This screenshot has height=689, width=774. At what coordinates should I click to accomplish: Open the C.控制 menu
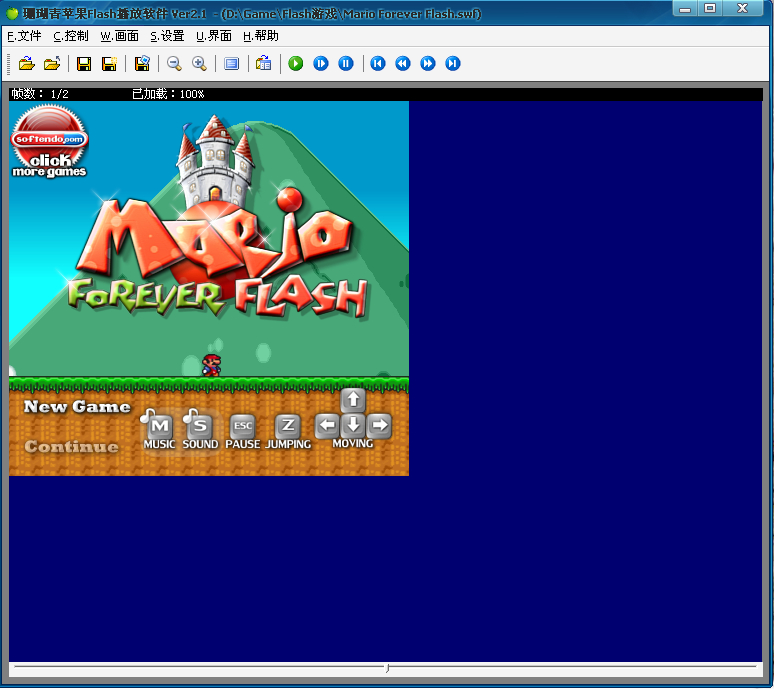[x=71, y=36]
